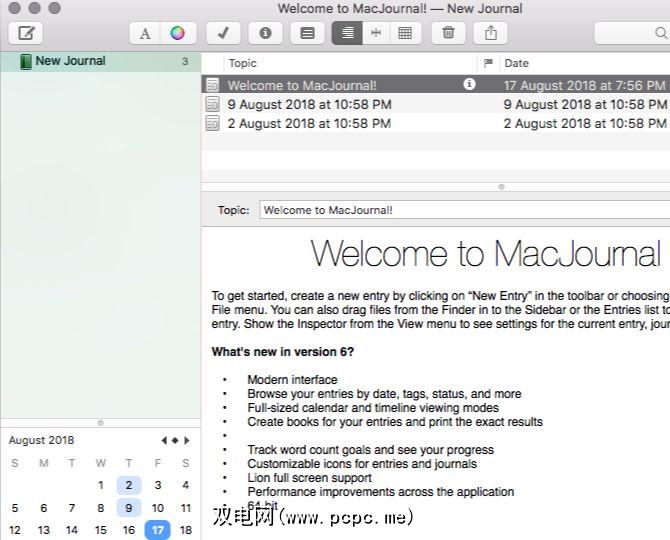Select the 9 August 2018 at 10:58 PM entry
Image resolution: width=670 pixels, height=540 pixels.
click(x=435, y=104)
